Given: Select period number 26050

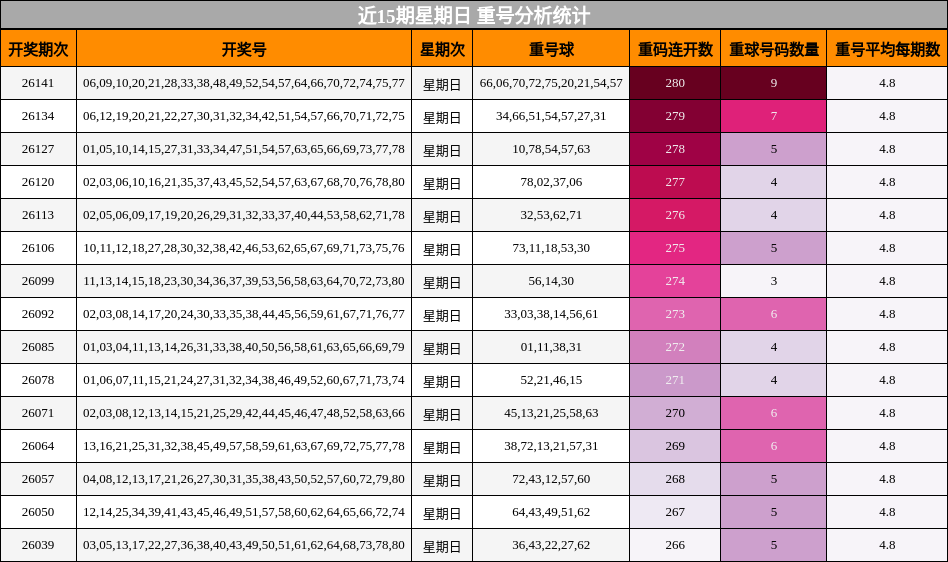Looking at the screenshot, I should pyautogui.click(x=38, y=512).
